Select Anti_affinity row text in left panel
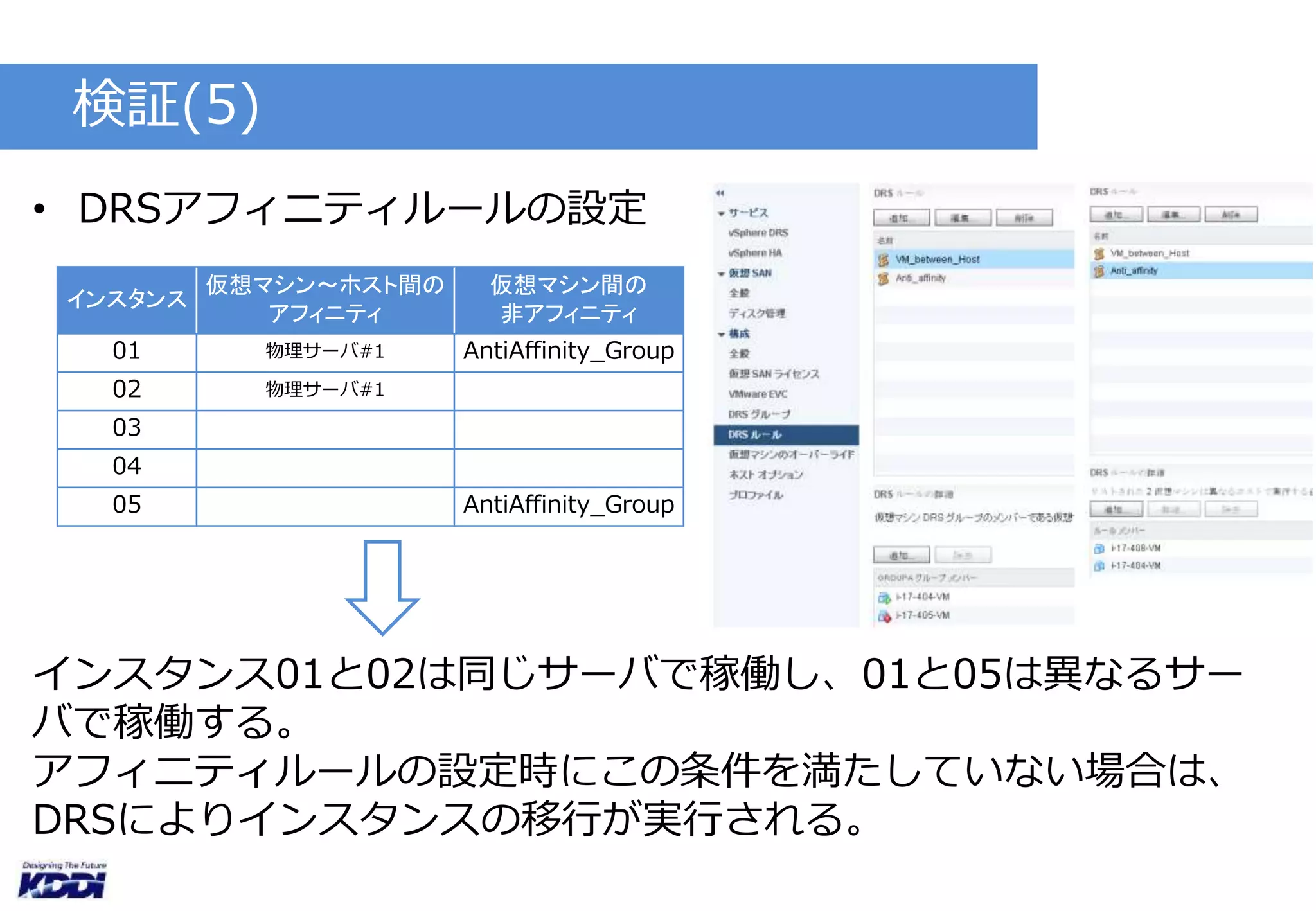 tap(920, 278)
